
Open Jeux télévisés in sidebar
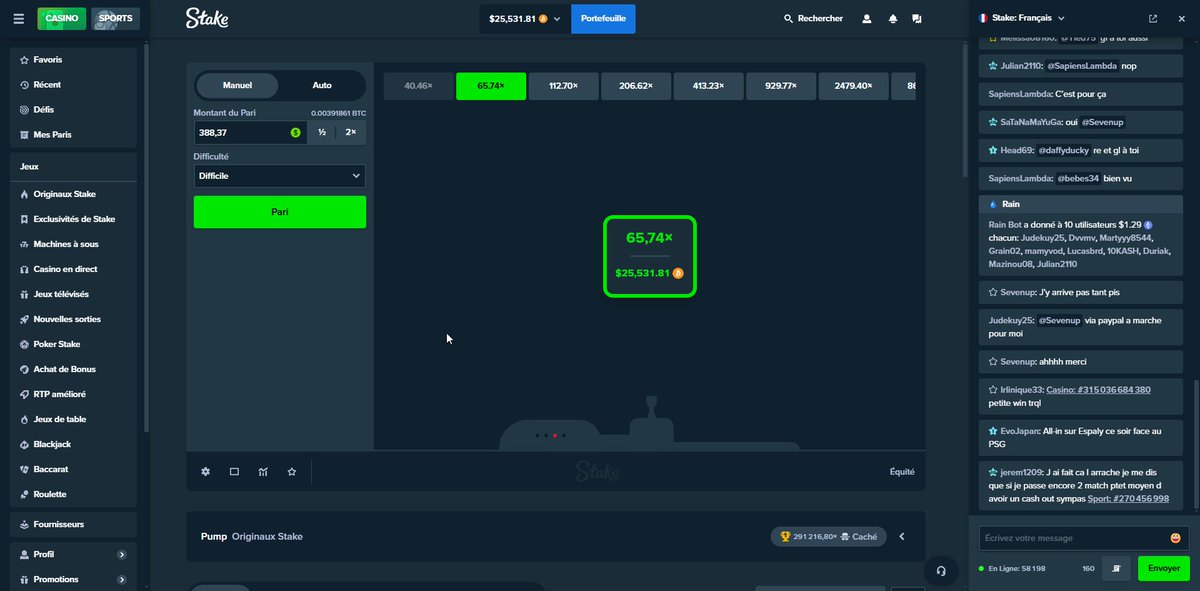point(73,294)
